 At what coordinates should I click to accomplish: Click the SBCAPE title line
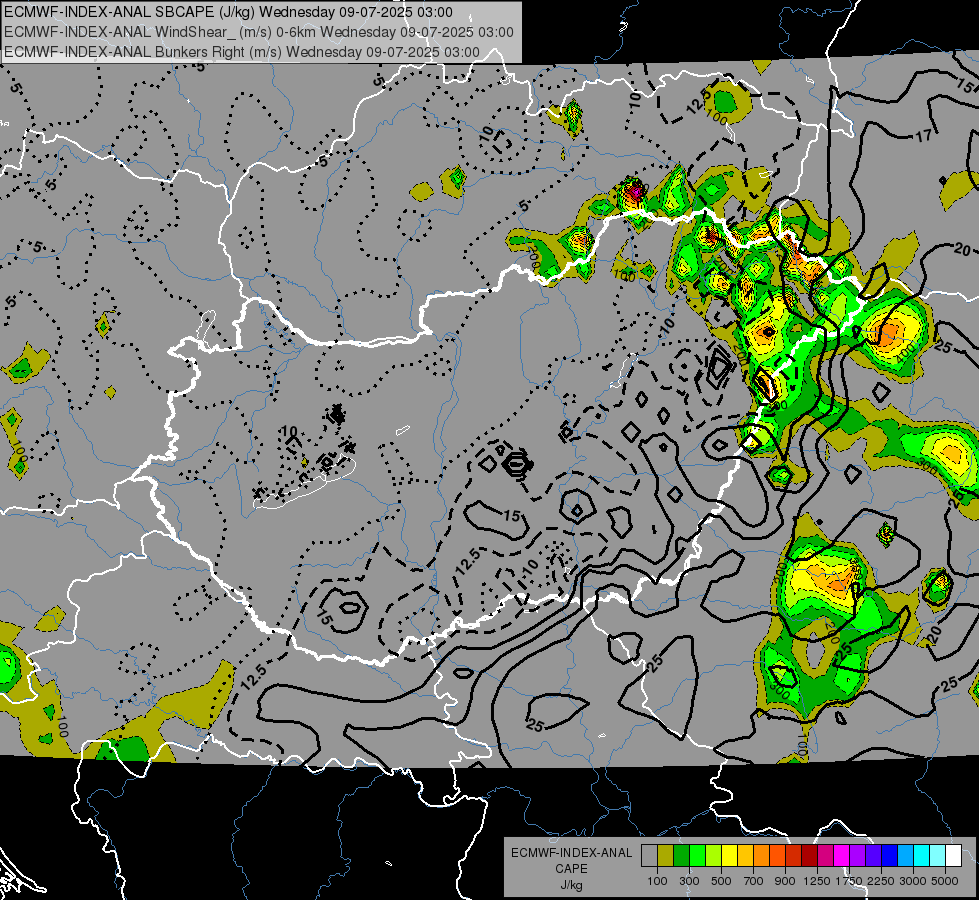tap(229, 12)
